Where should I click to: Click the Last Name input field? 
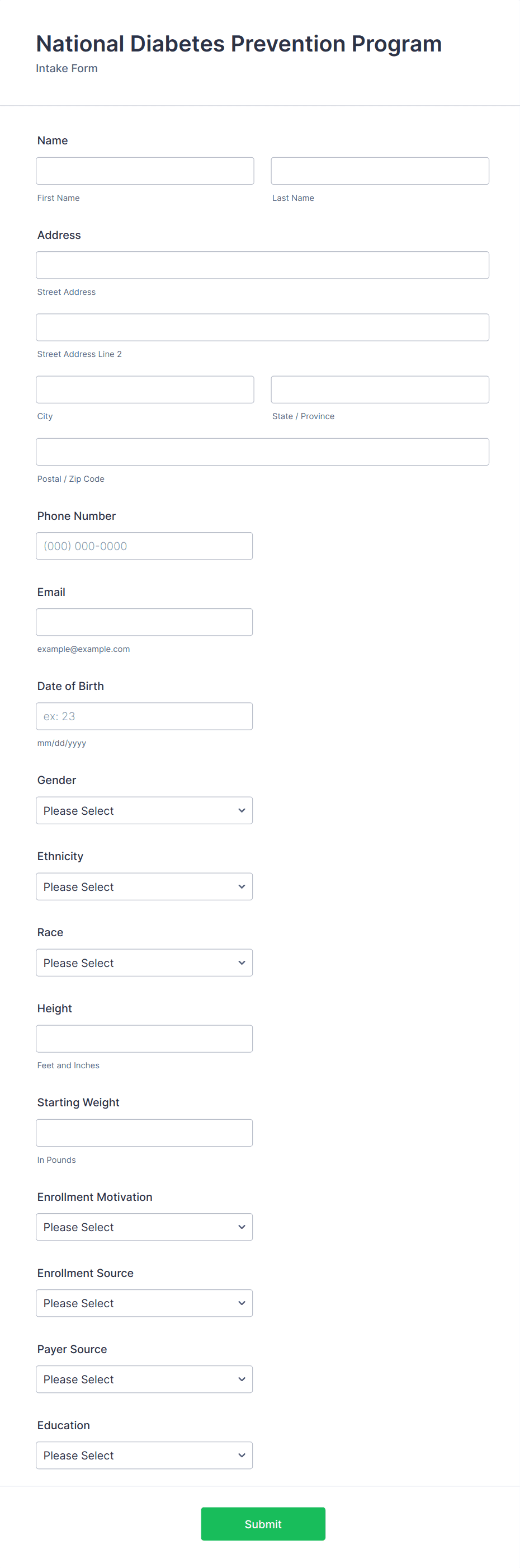tap(380, 171)
